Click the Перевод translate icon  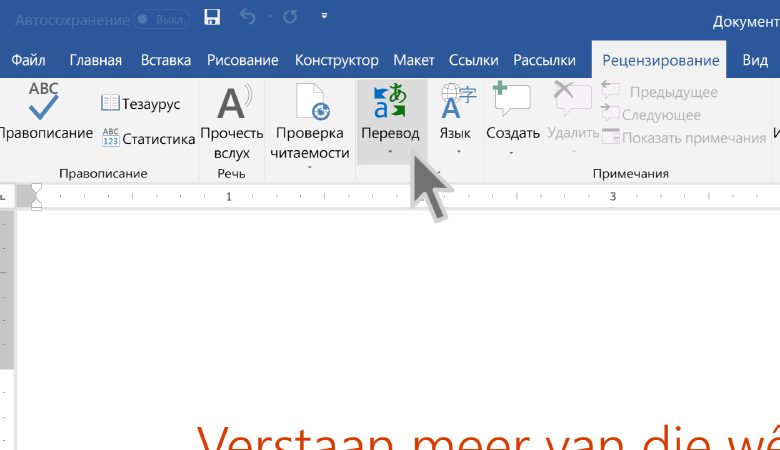pyautogui.click(x=389, y=102)
